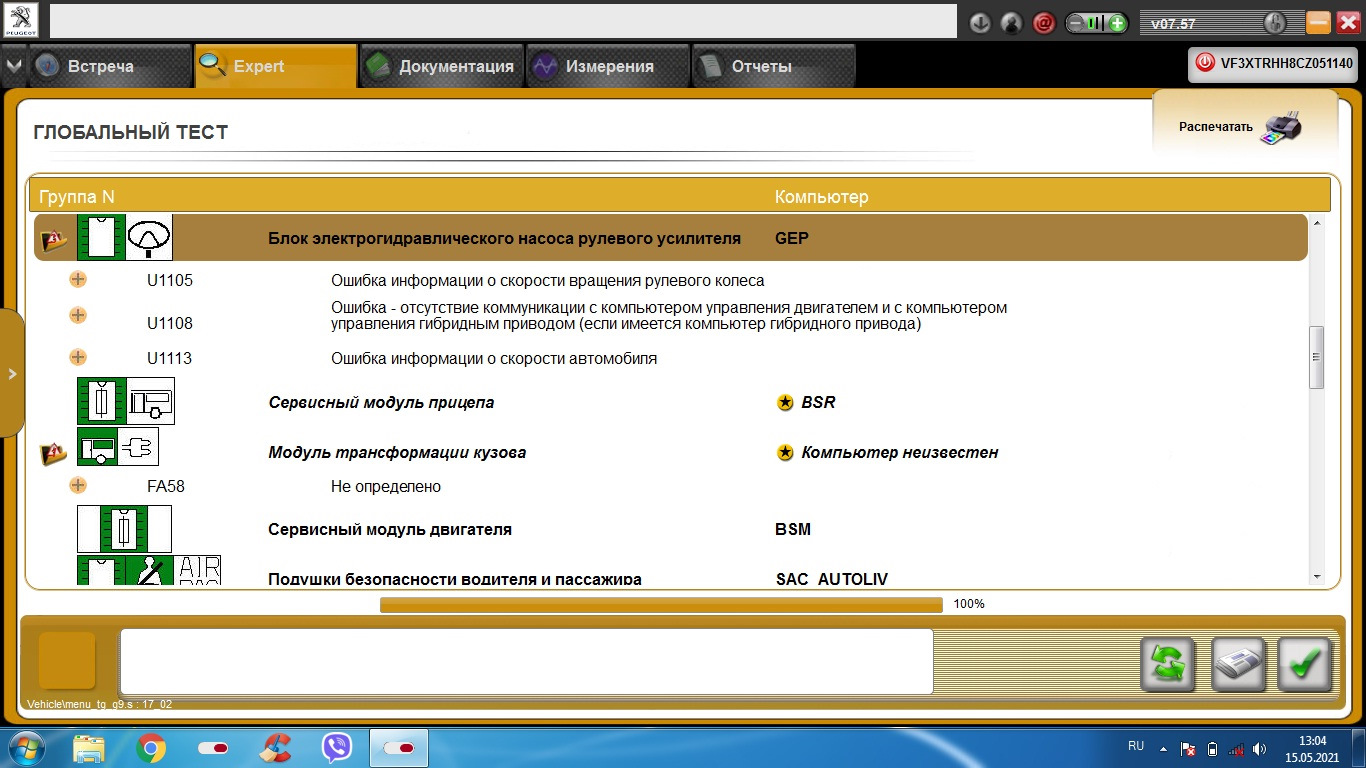The width and height of the screenshot is (1366, 768).
Task: Click the vertical scrollbar thumb in list
Action: coord(1316,357)
